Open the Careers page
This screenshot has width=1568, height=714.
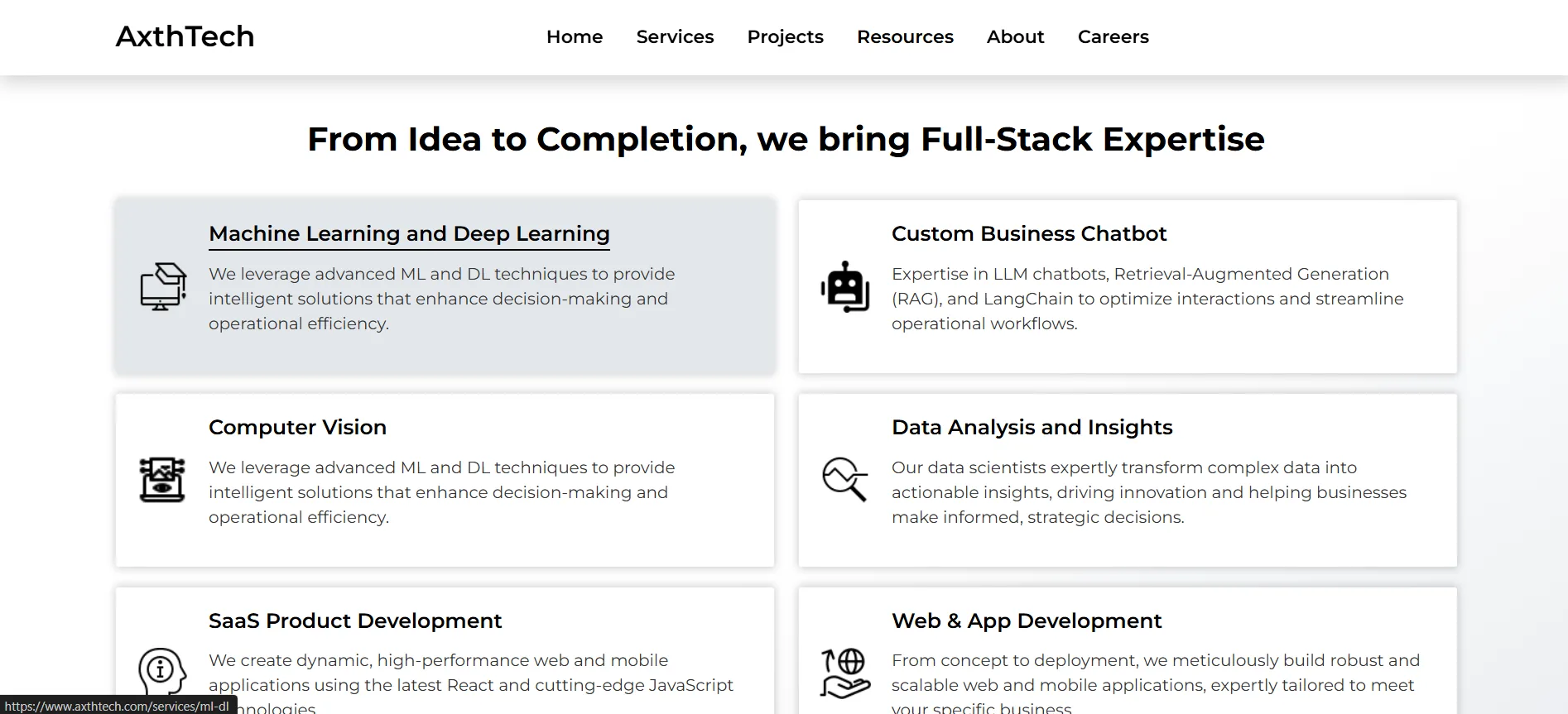pyautogui.click(x=1113, y=37)
